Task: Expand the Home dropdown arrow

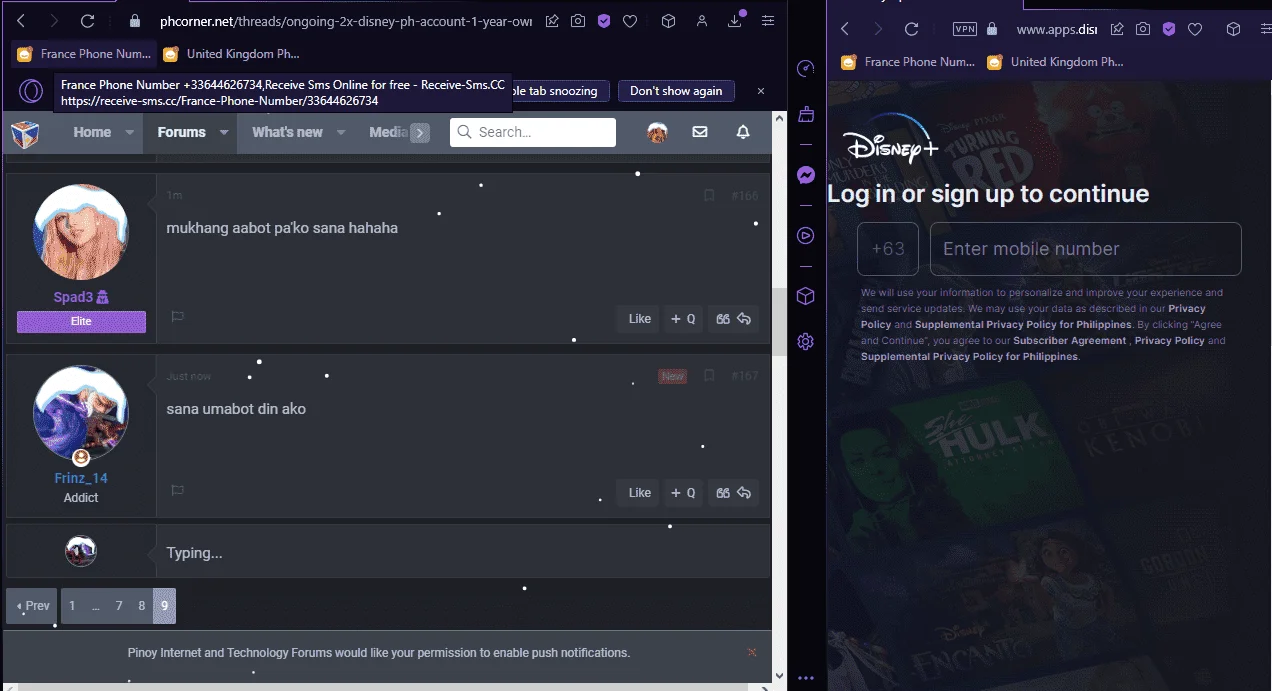Action: (129, 132)
